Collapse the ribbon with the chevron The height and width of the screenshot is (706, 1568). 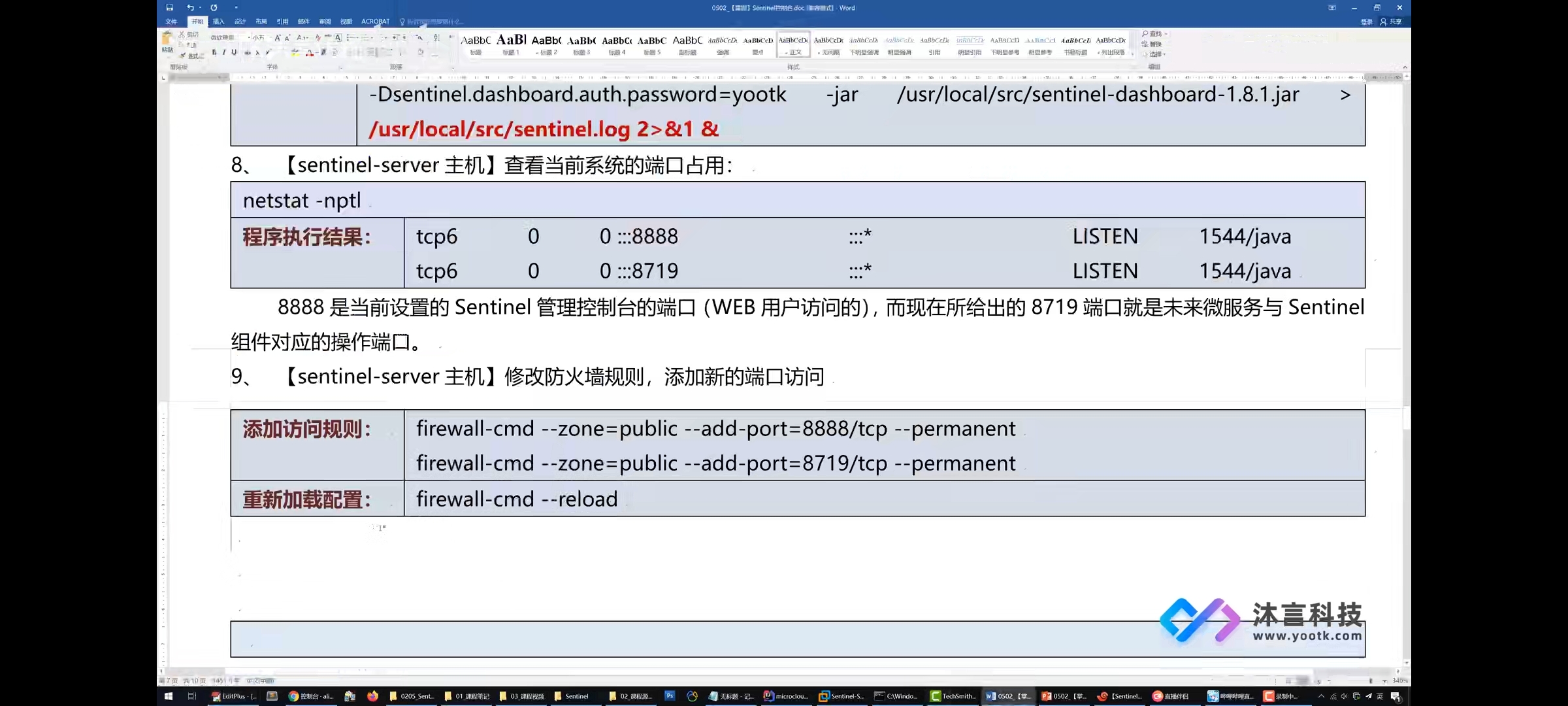pos(1405,67)
